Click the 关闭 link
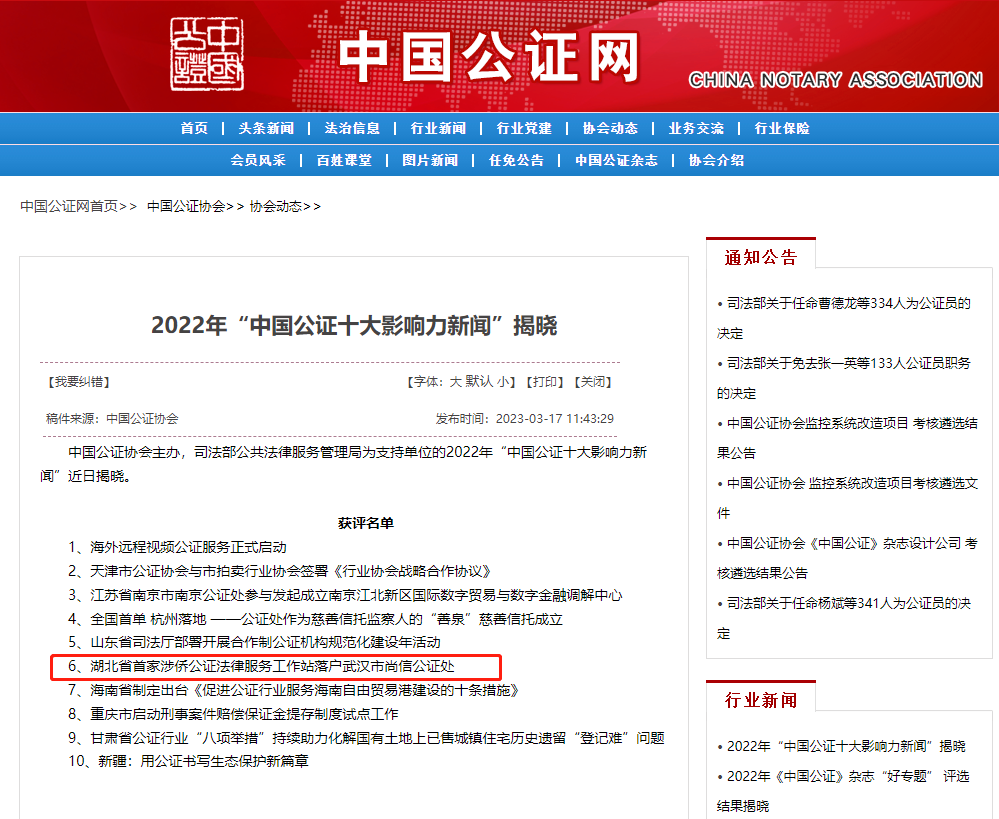999x819 pixels. coord(593,382)
